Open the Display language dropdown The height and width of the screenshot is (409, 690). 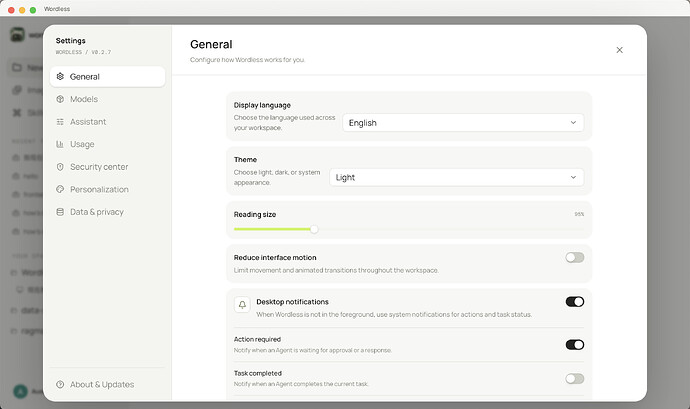tap(463, 123)
